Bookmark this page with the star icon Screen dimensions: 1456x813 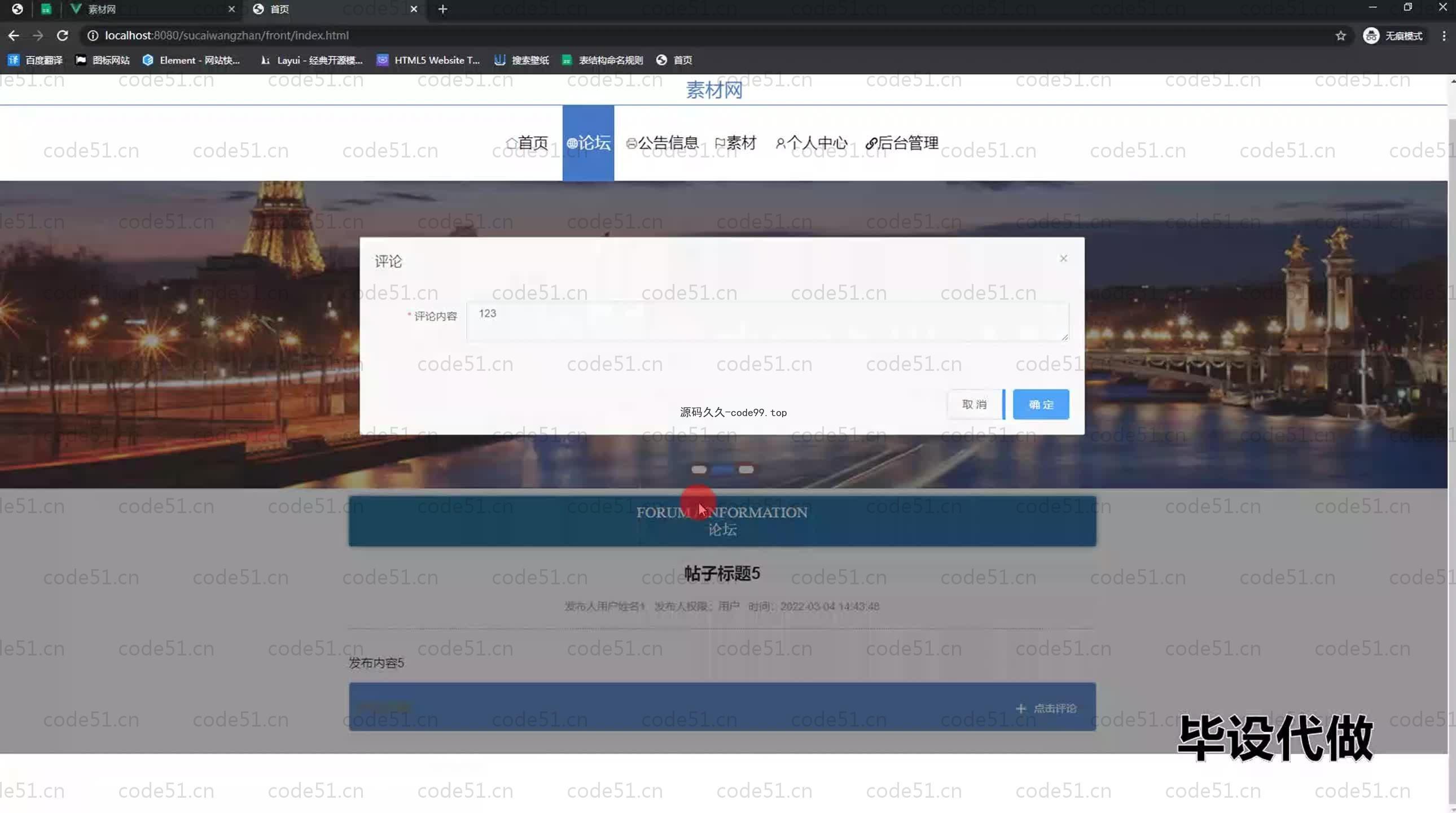(1340, 36)
